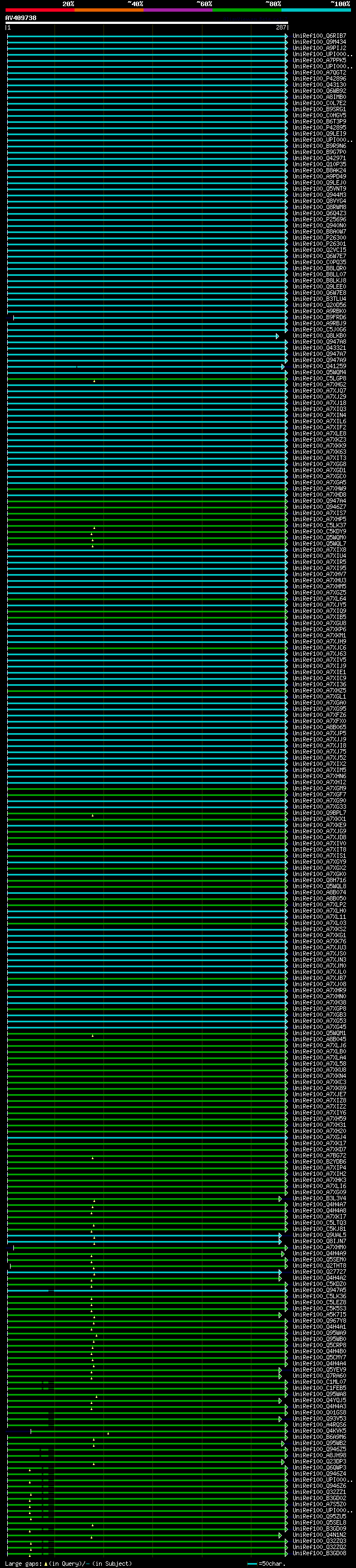Click the UniRef100_C1FEB5 label
356x1568 pixels.
[x=319, y=1388]
